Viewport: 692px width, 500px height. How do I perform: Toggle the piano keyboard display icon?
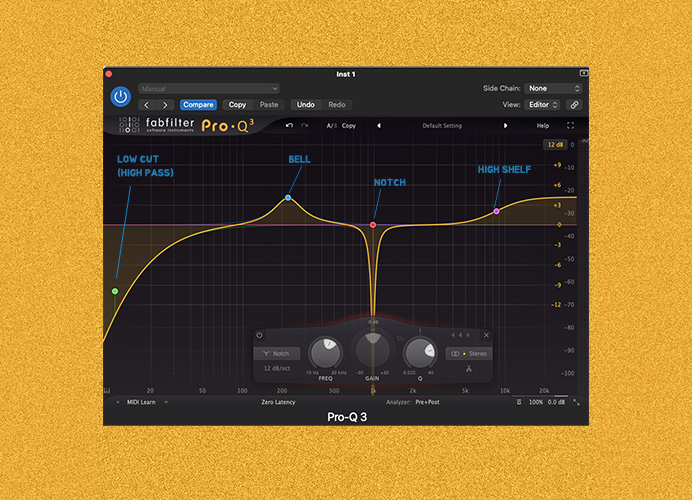107,391
